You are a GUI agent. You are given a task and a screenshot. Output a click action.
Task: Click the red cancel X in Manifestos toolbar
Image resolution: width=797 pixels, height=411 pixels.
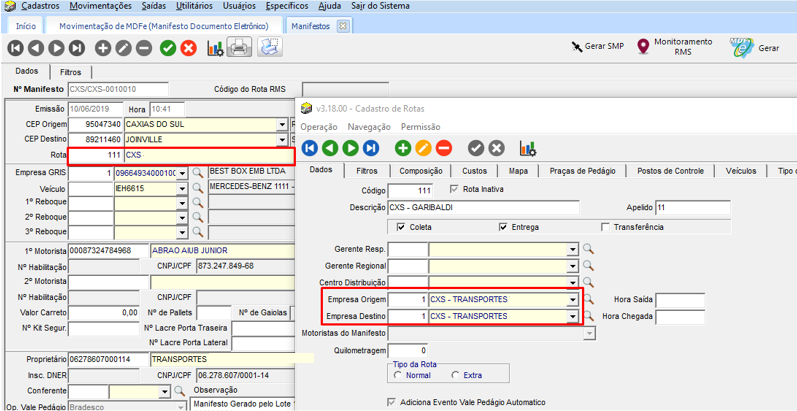pos(188,47)
